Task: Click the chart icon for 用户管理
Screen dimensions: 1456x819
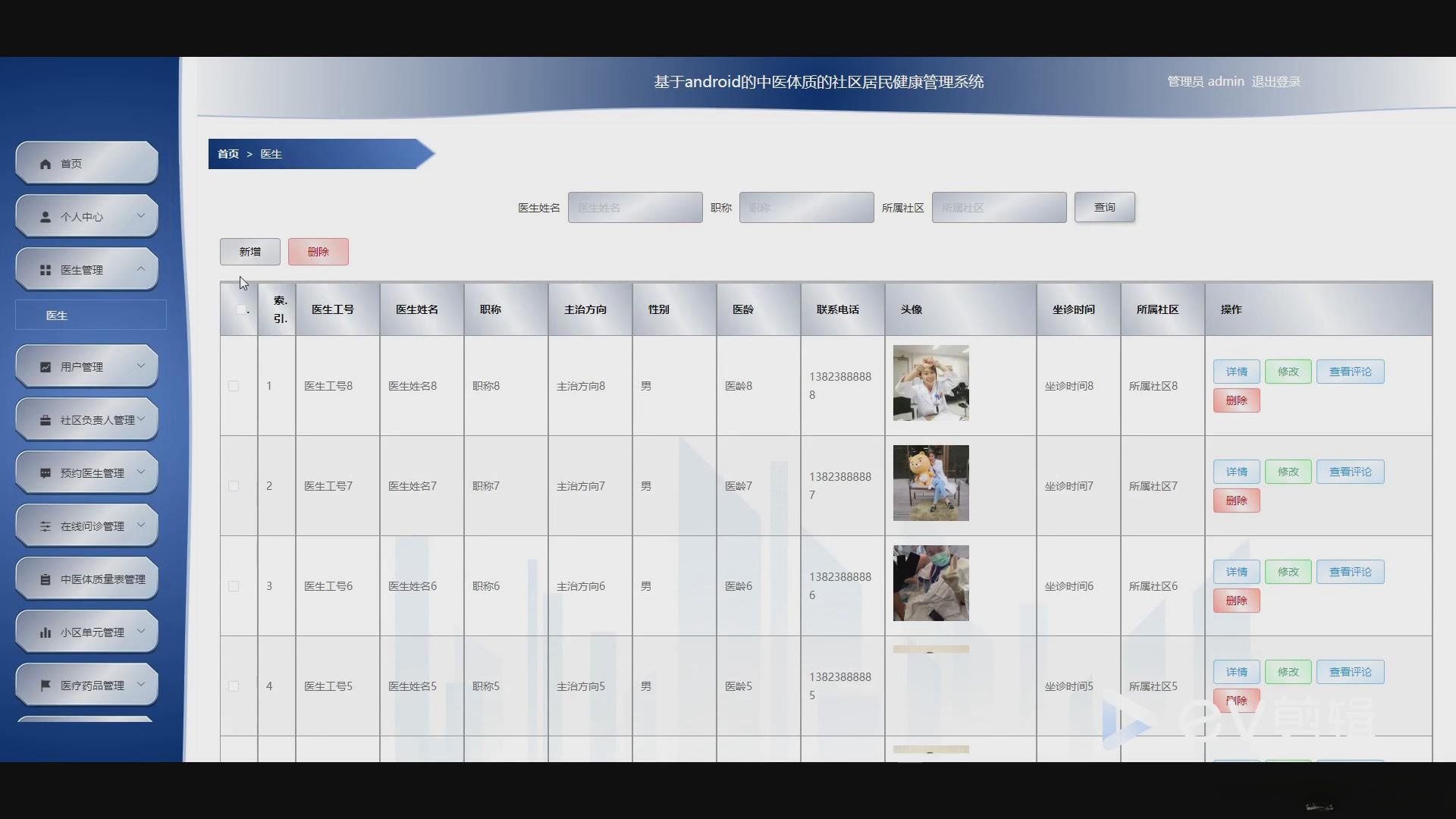Action: 45,367
